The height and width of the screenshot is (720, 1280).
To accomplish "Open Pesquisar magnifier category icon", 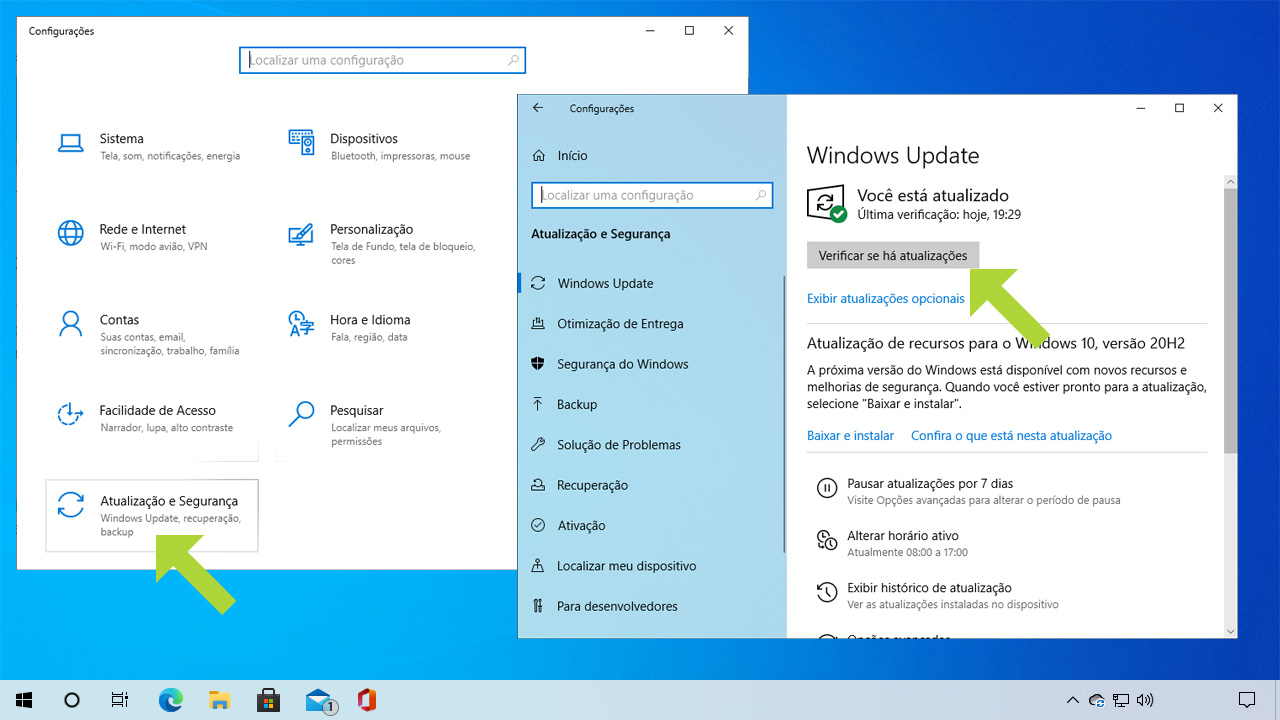I will click(x=302, y=413).
